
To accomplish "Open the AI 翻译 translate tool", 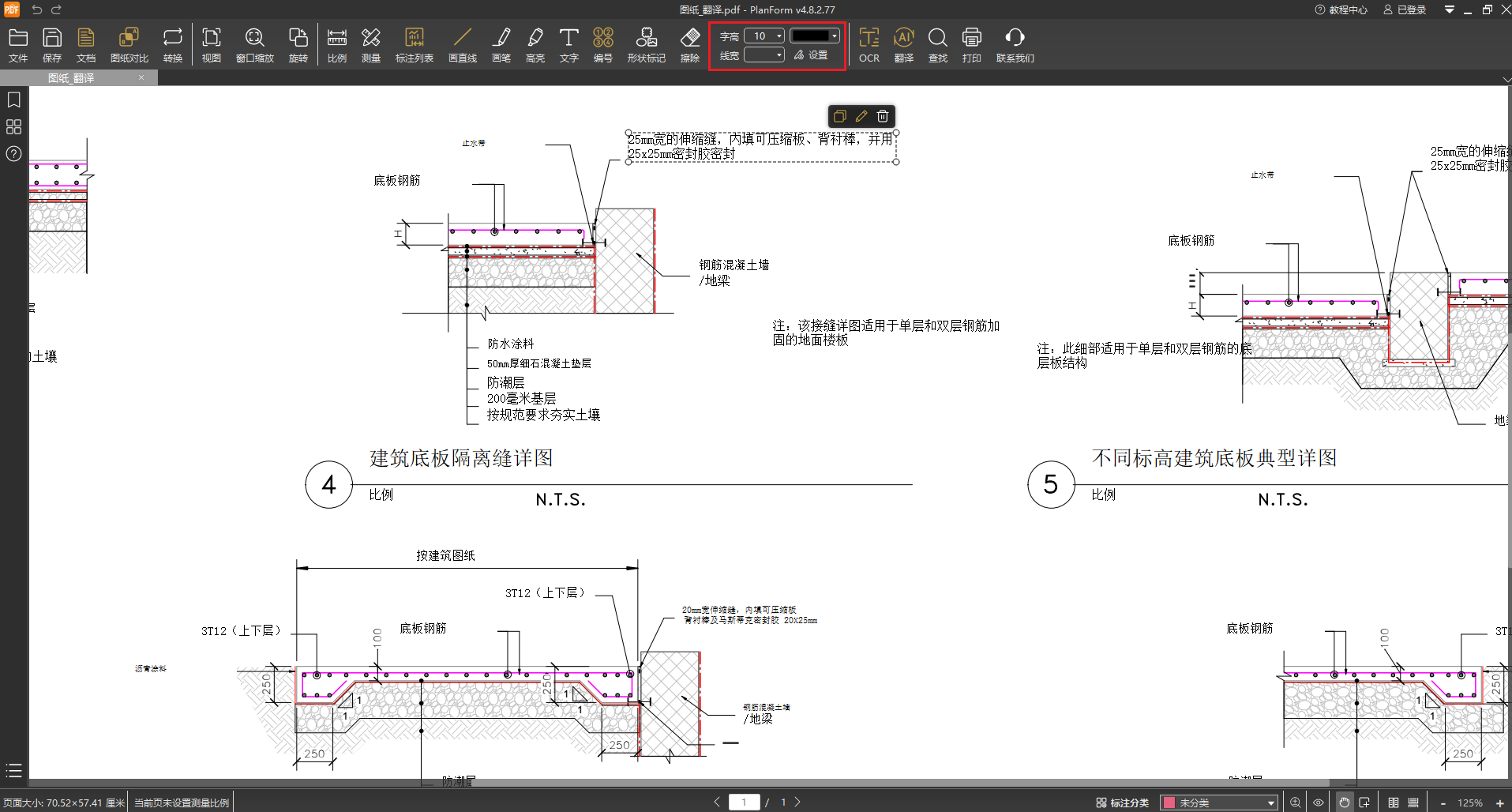I will (903, 45).
